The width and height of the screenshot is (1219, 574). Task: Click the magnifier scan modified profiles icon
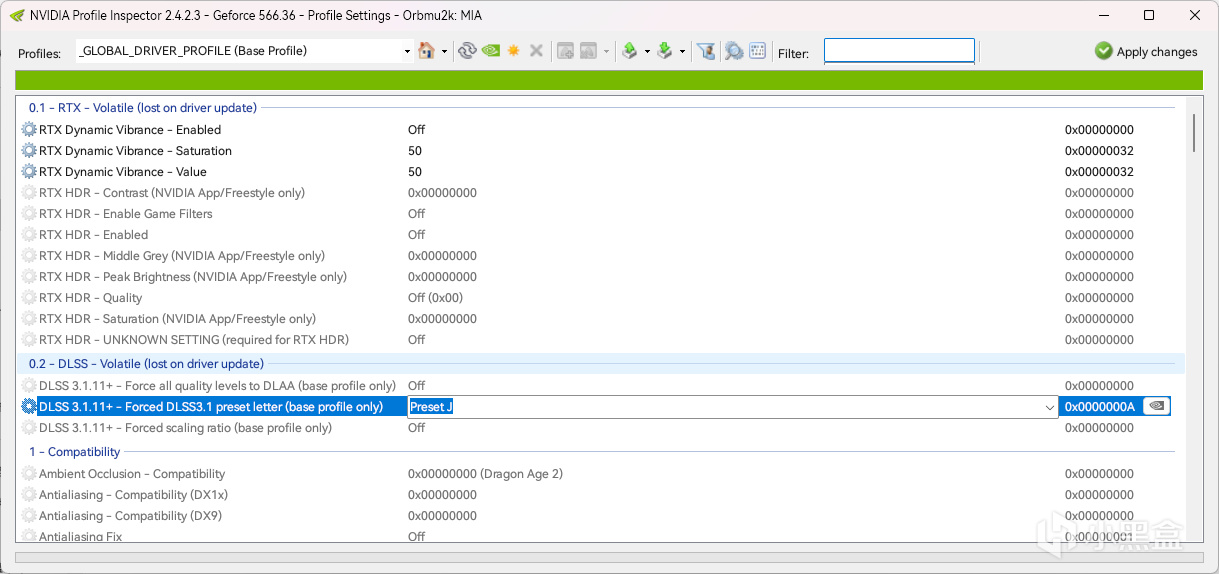click(x=734, y=51)
